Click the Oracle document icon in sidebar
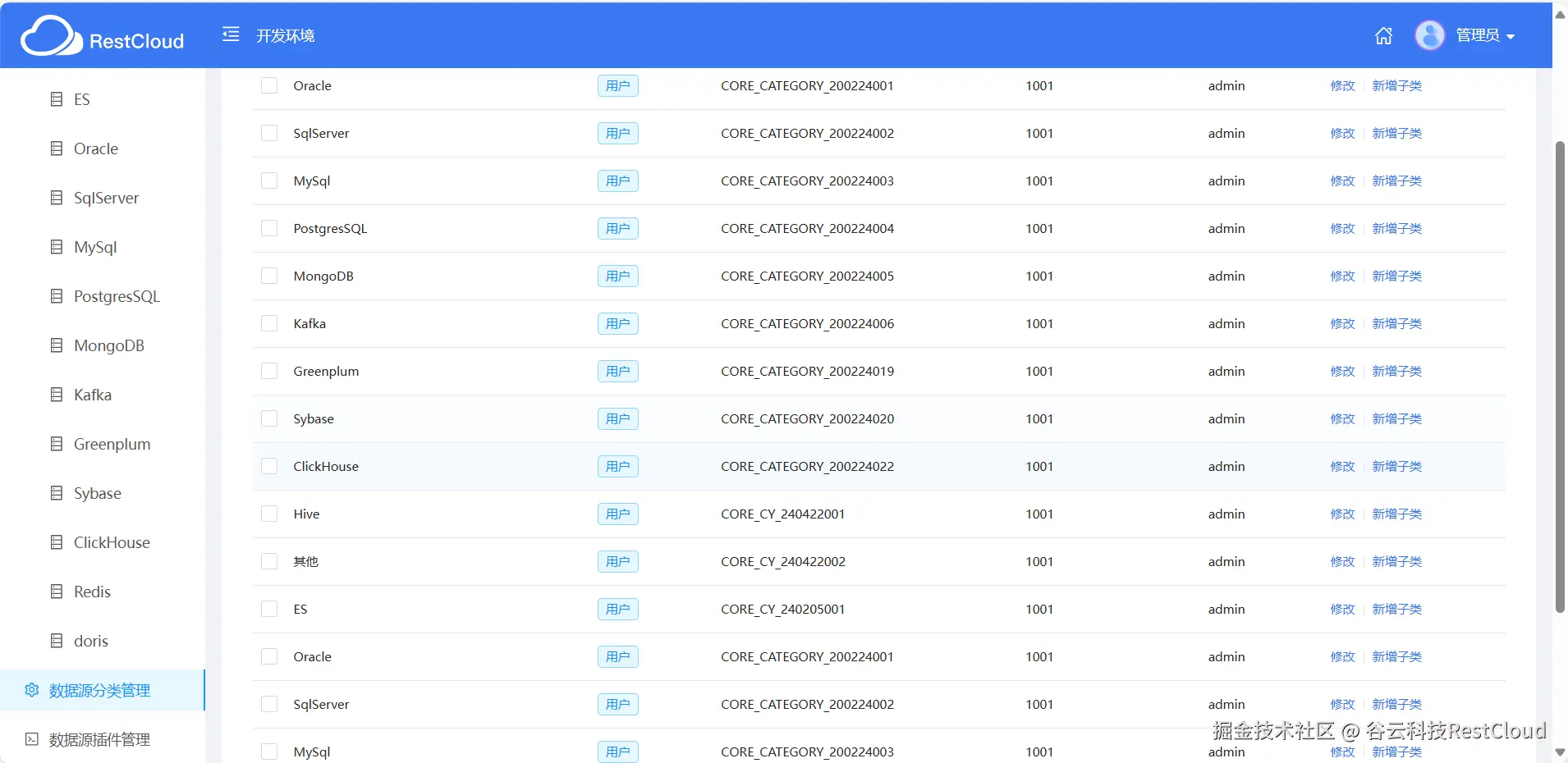 coord(57,148)
